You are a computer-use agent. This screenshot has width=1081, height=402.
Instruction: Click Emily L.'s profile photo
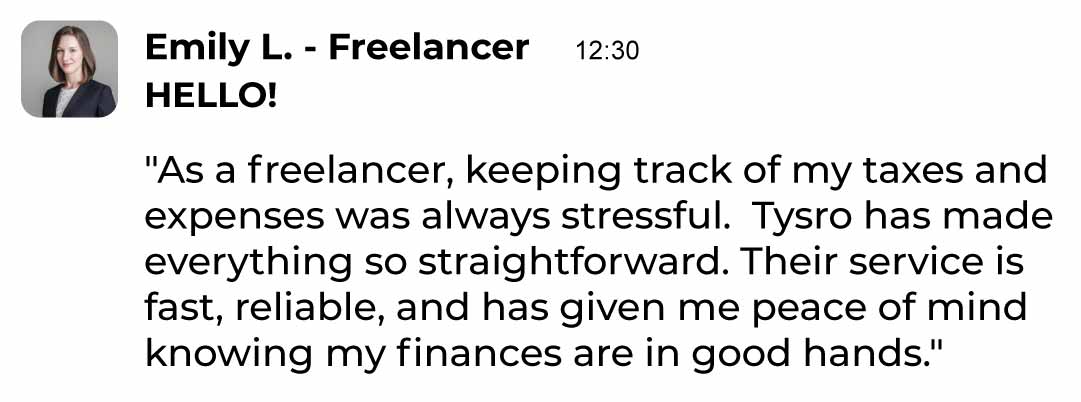tap(69, 69)
